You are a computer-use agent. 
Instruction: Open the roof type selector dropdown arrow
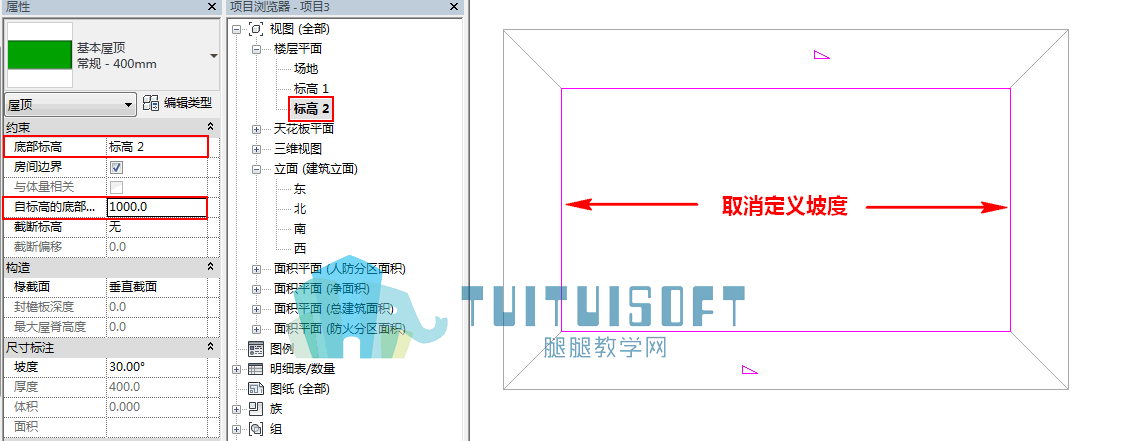[x=213, y=56]
